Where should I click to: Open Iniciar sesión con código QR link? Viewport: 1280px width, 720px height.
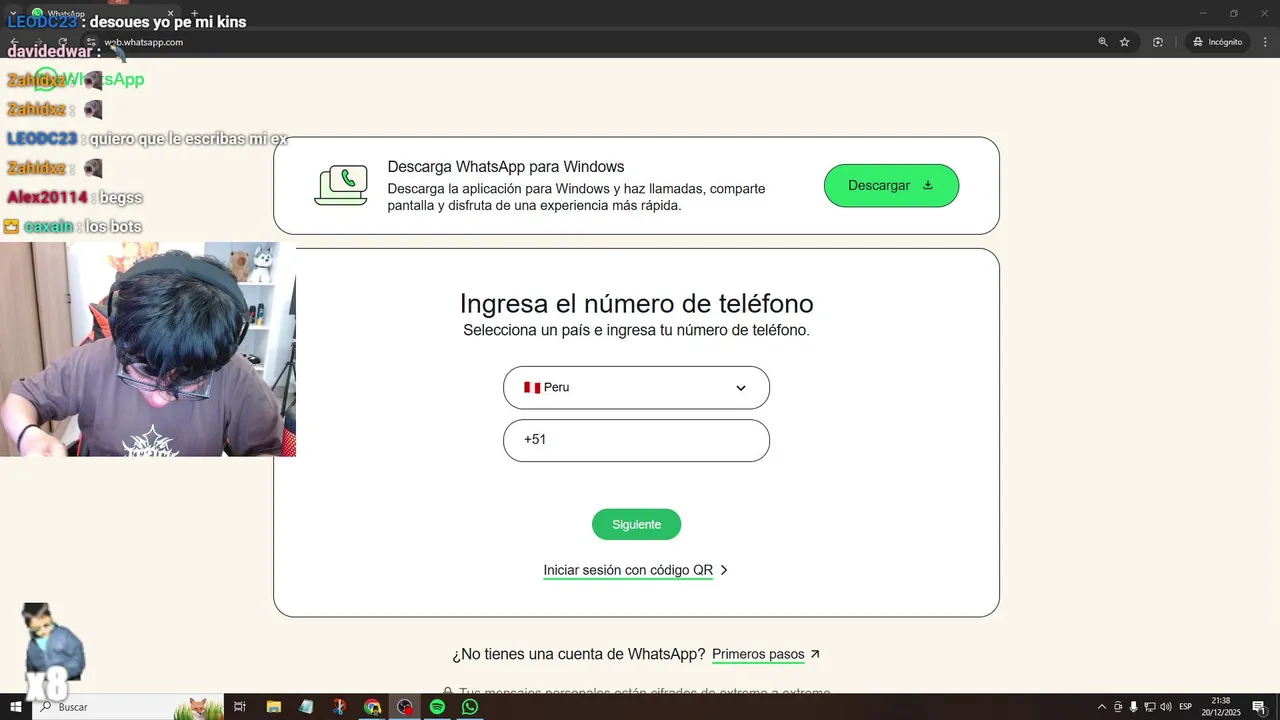pyautogui.click(x=628, y=570)
